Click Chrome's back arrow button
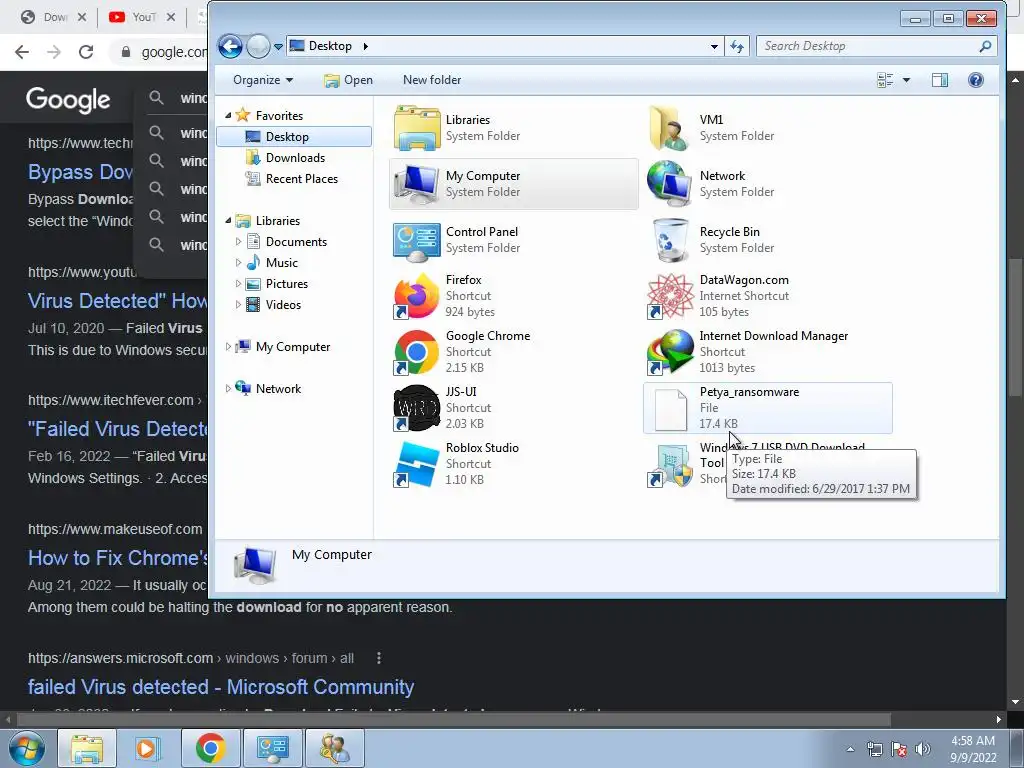The image size is (1024, 768). tap(22, 52)
